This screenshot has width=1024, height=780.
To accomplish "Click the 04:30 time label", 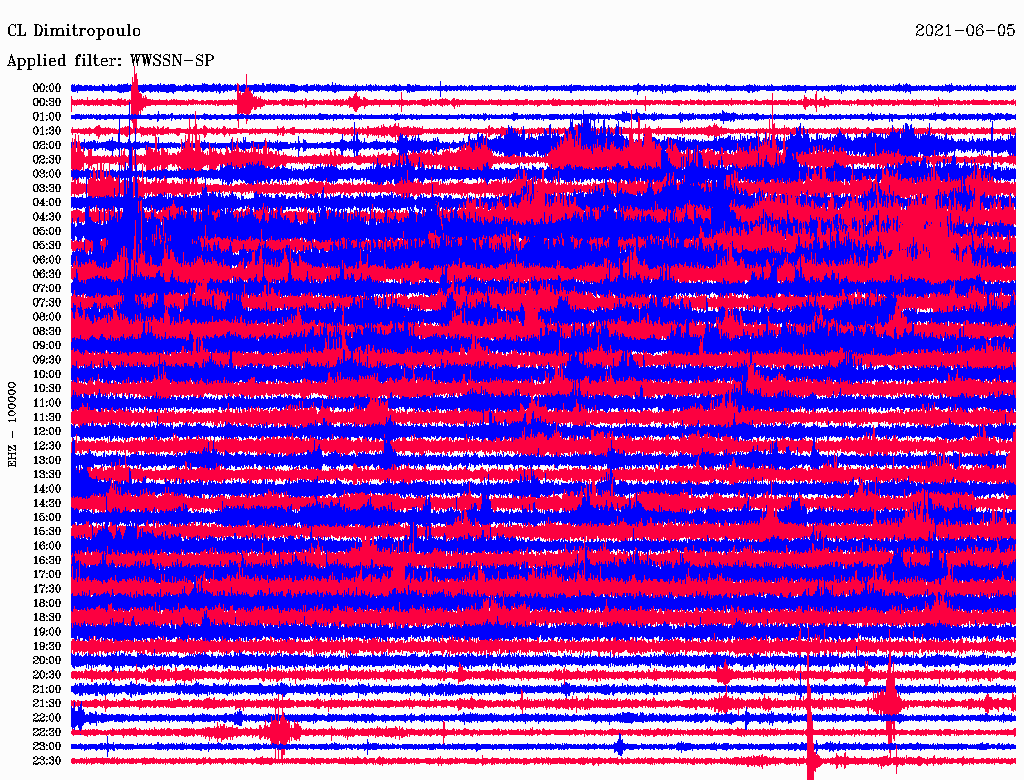I will click(47, 217).
